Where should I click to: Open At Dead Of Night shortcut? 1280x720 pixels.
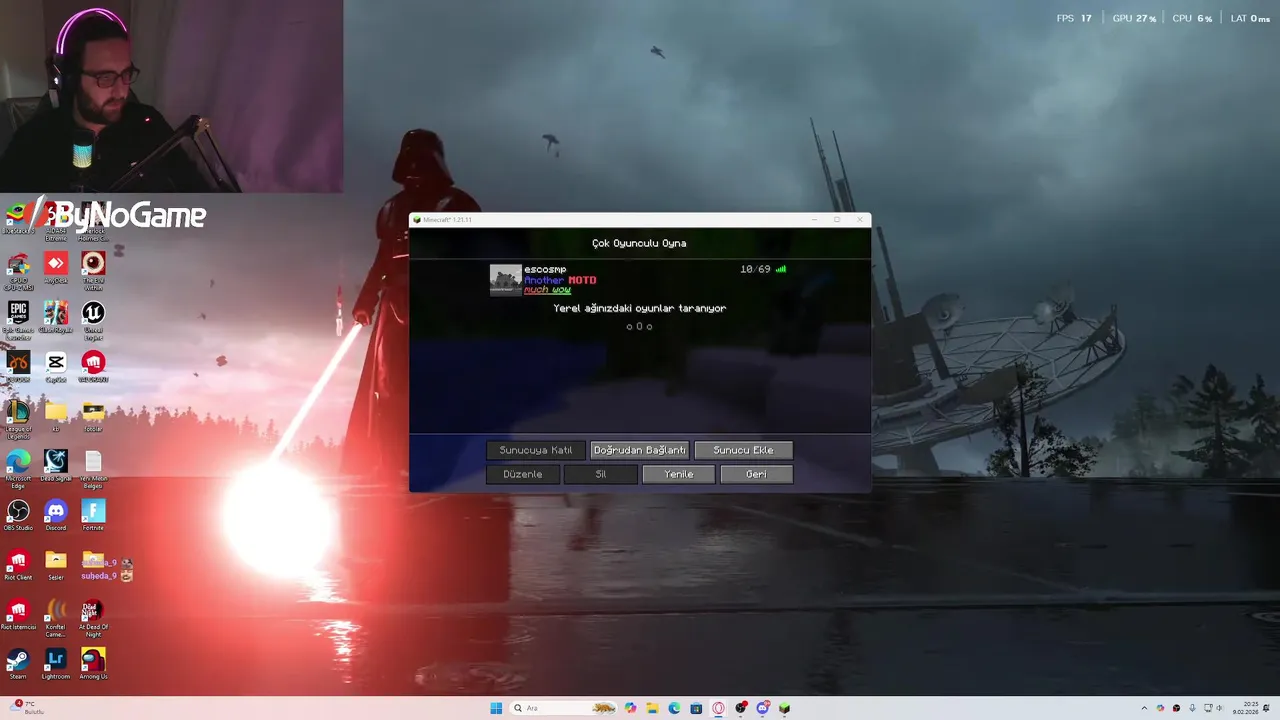pos(93,617)
